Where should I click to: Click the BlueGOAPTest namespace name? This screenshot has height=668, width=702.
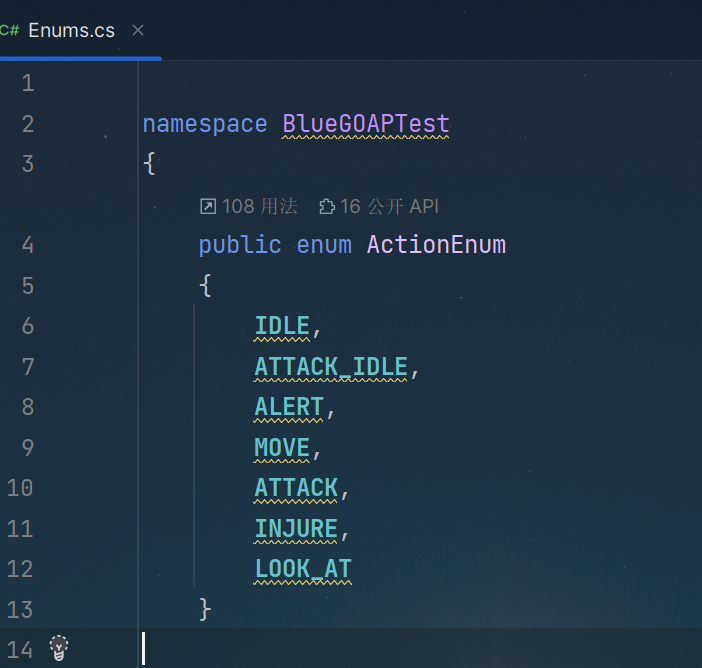(366, 124)
